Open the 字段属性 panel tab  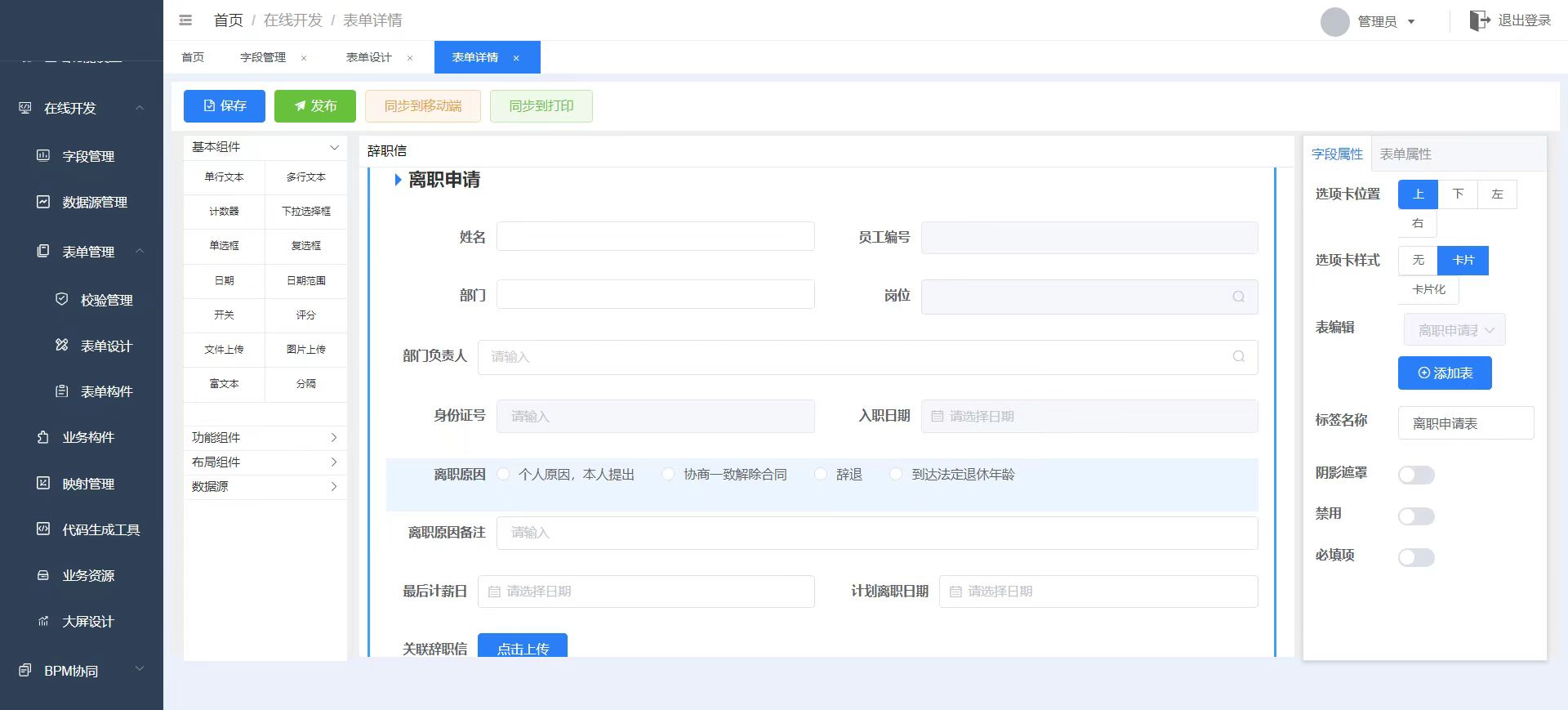1338,154
